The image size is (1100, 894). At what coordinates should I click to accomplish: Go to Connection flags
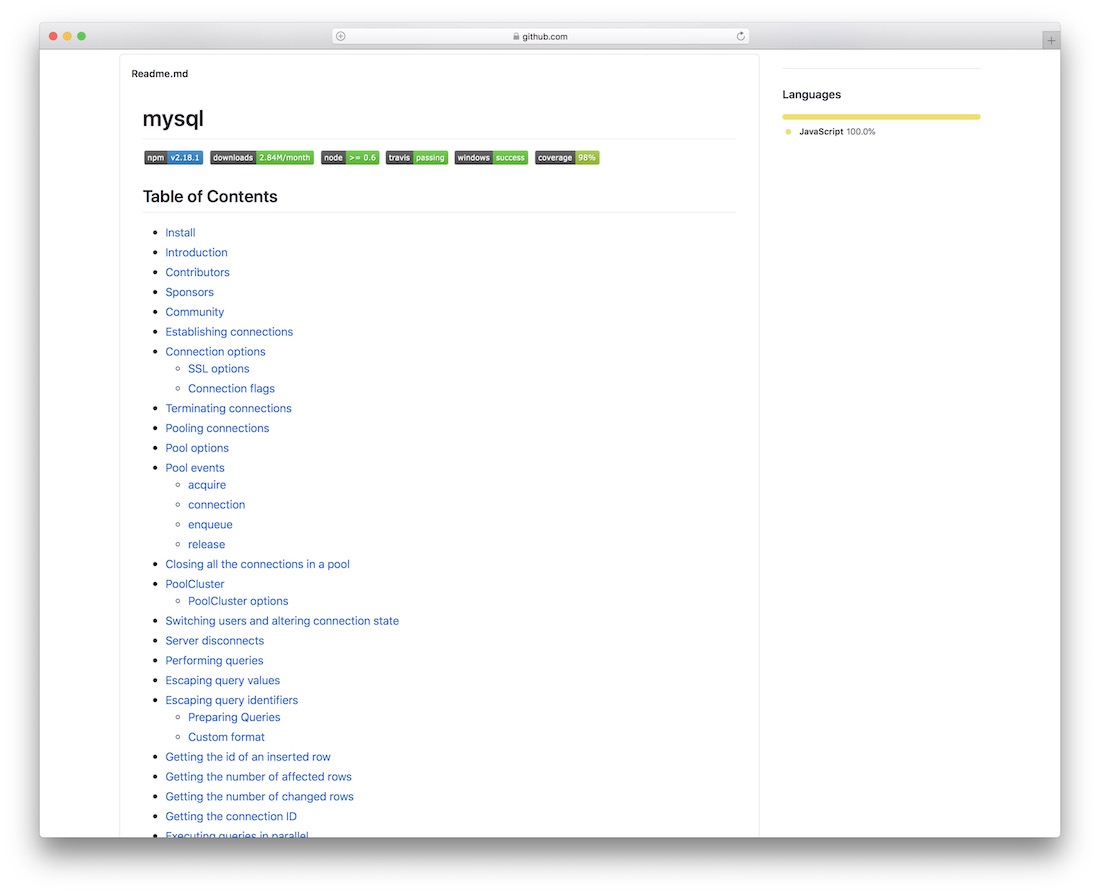tap(232, 389)
